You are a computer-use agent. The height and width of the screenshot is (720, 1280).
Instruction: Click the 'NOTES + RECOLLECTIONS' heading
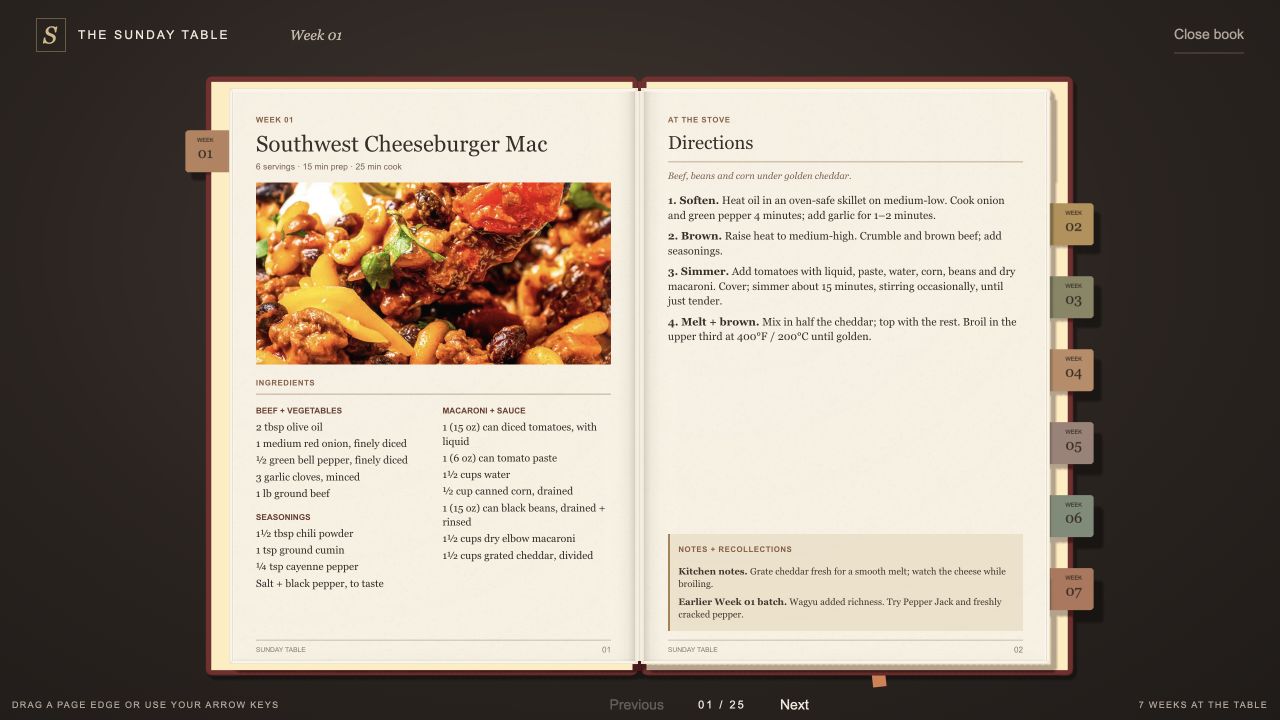click(735, 549)
